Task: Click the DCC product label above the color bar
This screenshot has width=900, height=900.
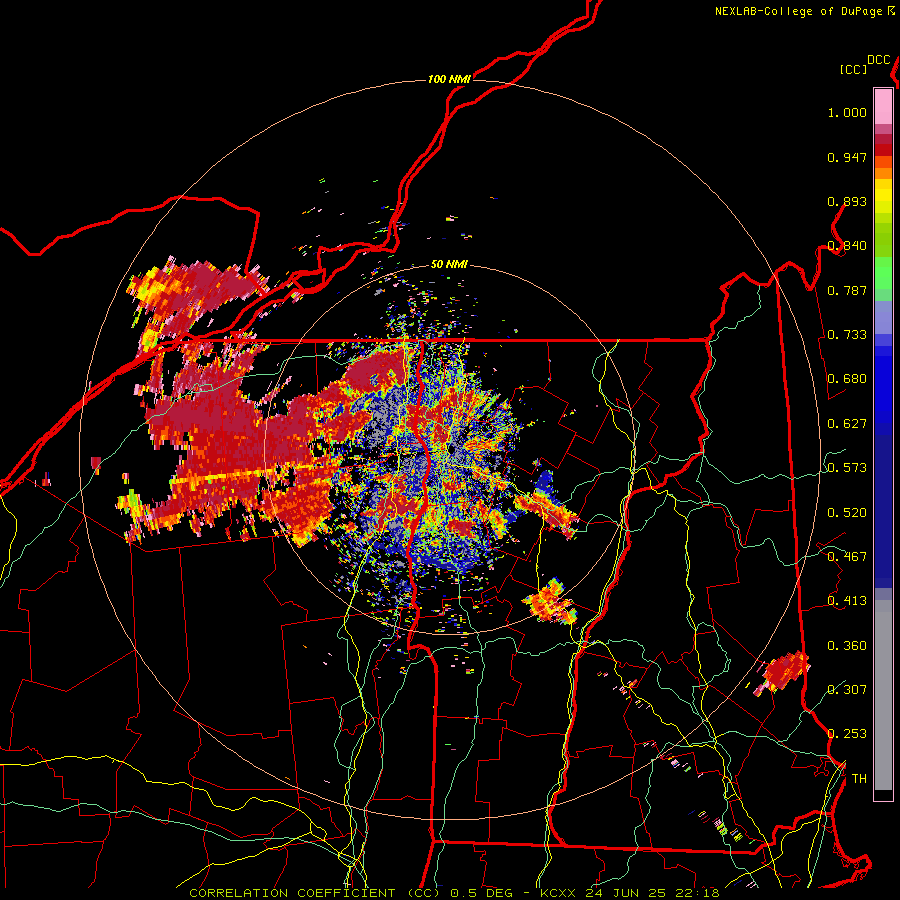Action: point(879,60)
